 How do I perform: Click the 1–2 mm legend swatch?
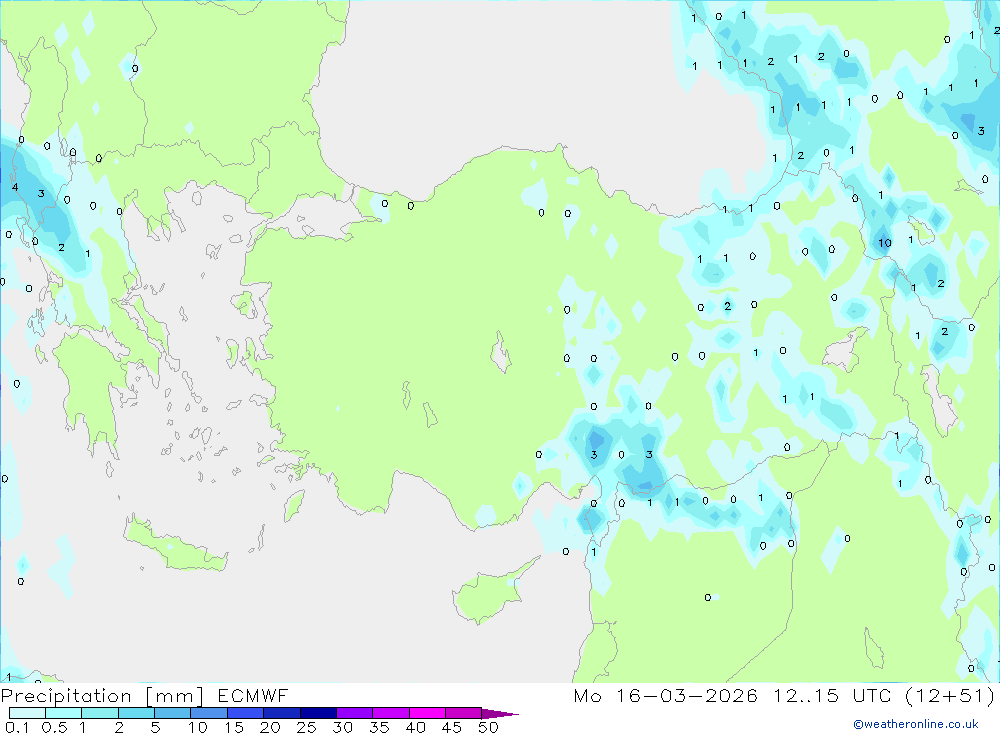(x=100, y=713)
